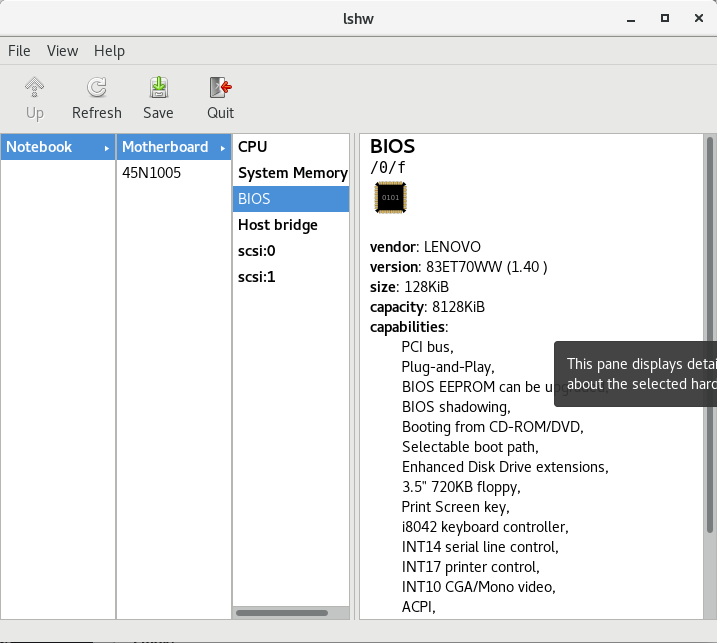Close the lshw window
Image resolution: width=717 pixels, height=643 pixels.
click(699, 18)
